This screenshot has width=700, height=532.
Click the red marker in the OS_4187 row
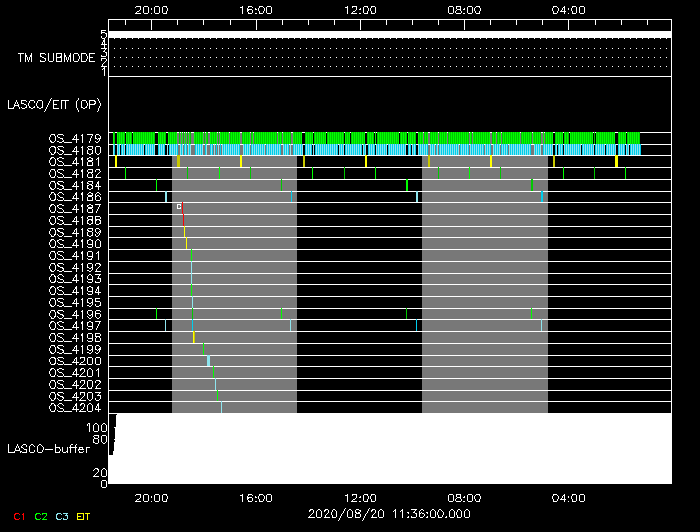point(182,207)
